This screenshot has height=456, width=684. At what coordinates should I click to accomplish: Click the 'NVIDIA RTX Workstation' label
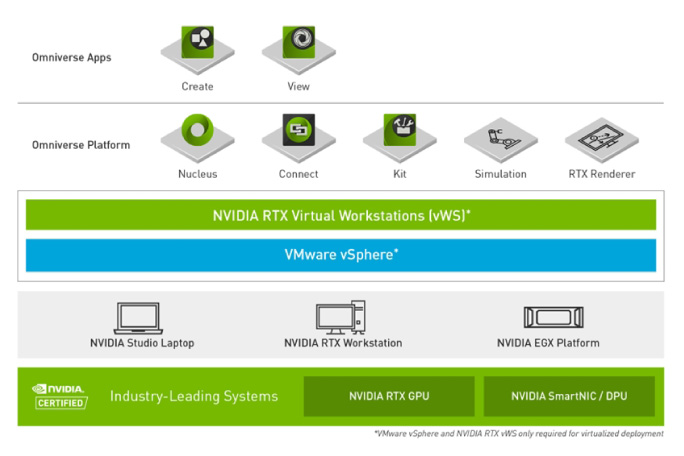coord(343,343)
